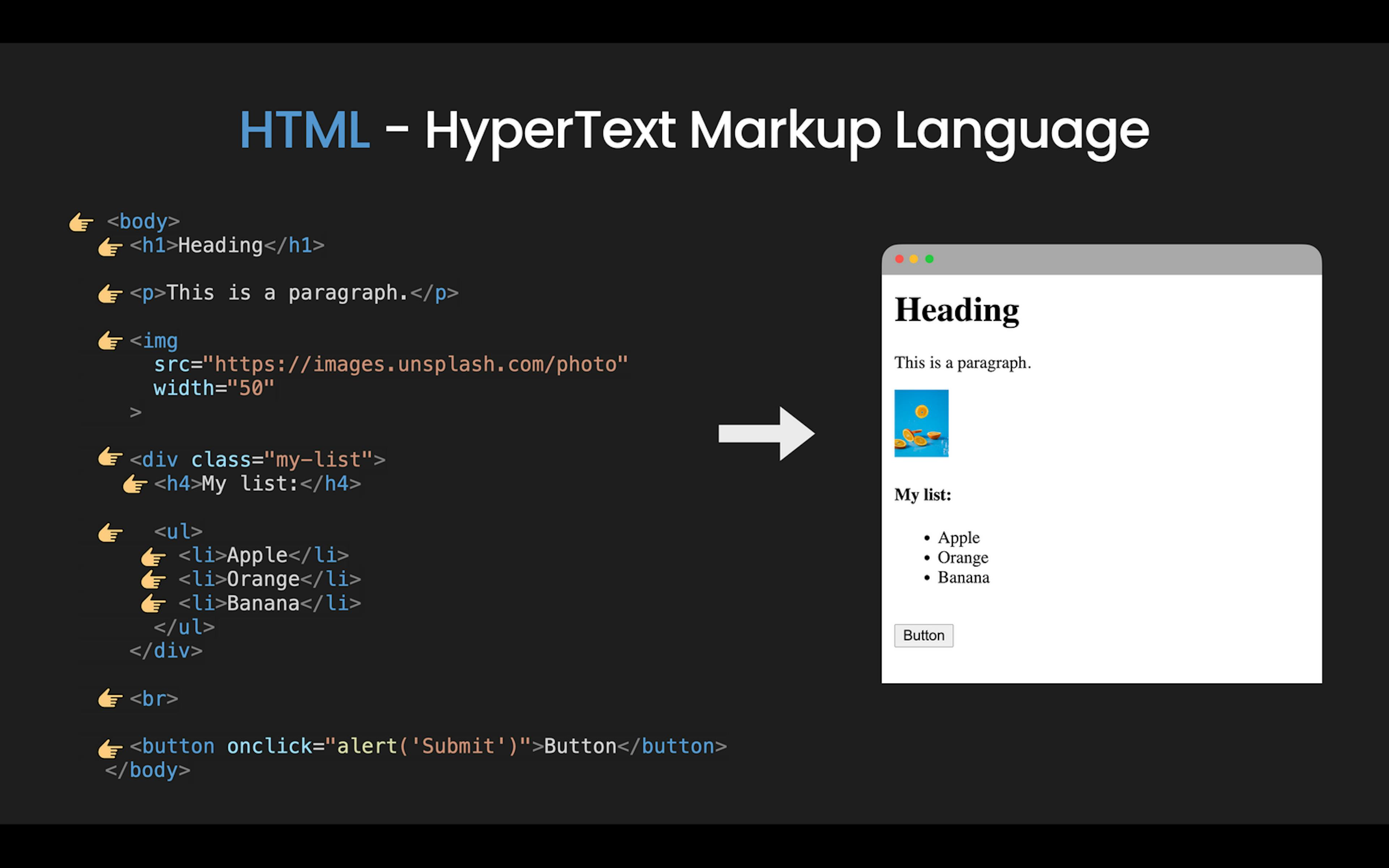Click the <div class="my-list"> code line
Screen dimensions: 1389x868
tap(258, 460)
